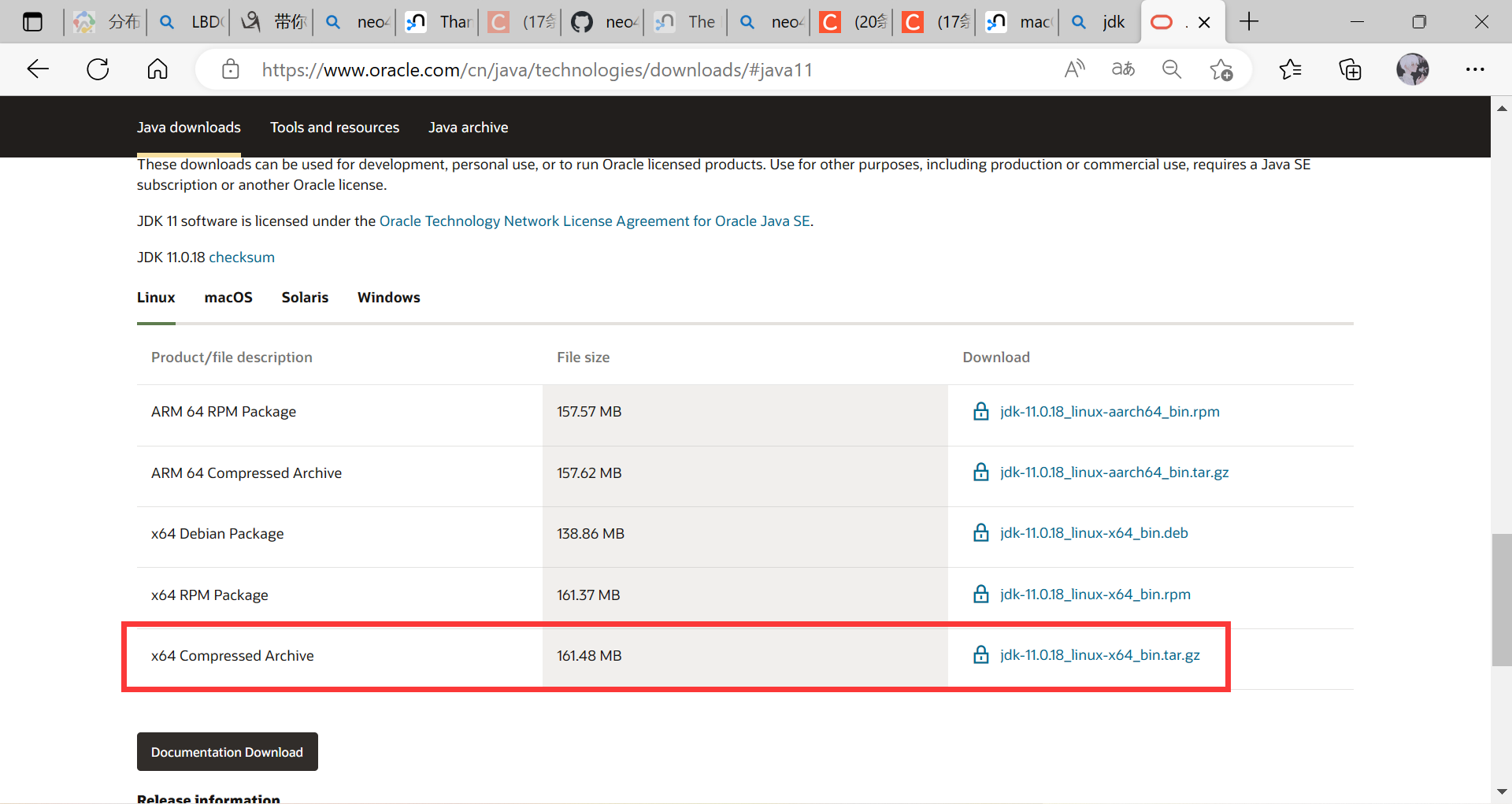Open a new browser tab

tap(1249, 22)
